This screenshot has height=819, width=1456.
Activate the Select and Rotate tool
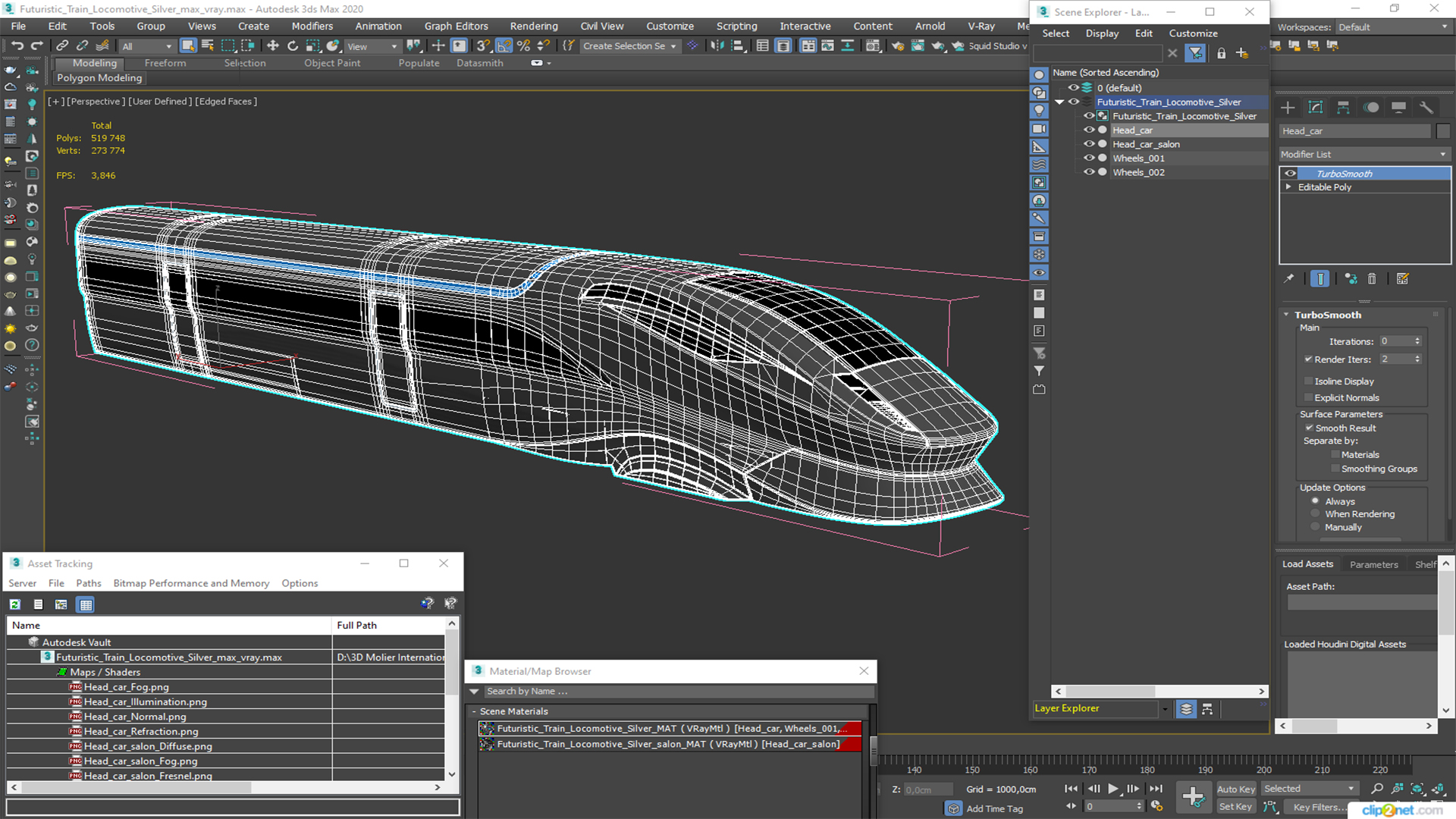293,46
